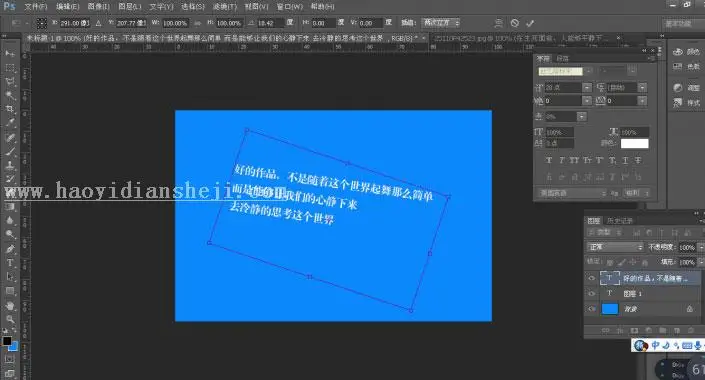Open the 文件(F) menu
Screen dimensions: 705x380
click(x=36, y=7)
